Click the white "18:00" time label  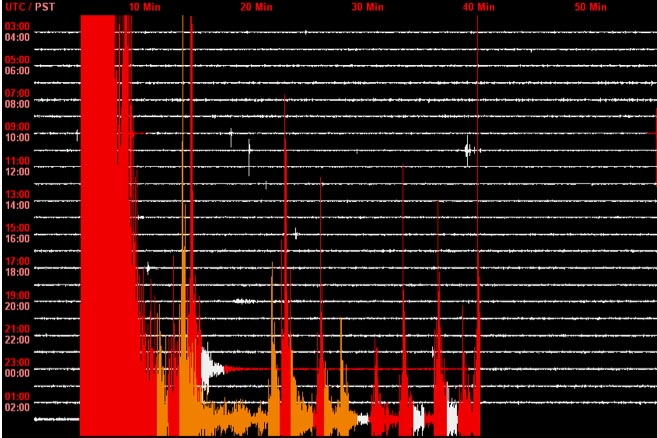point(17,272)
